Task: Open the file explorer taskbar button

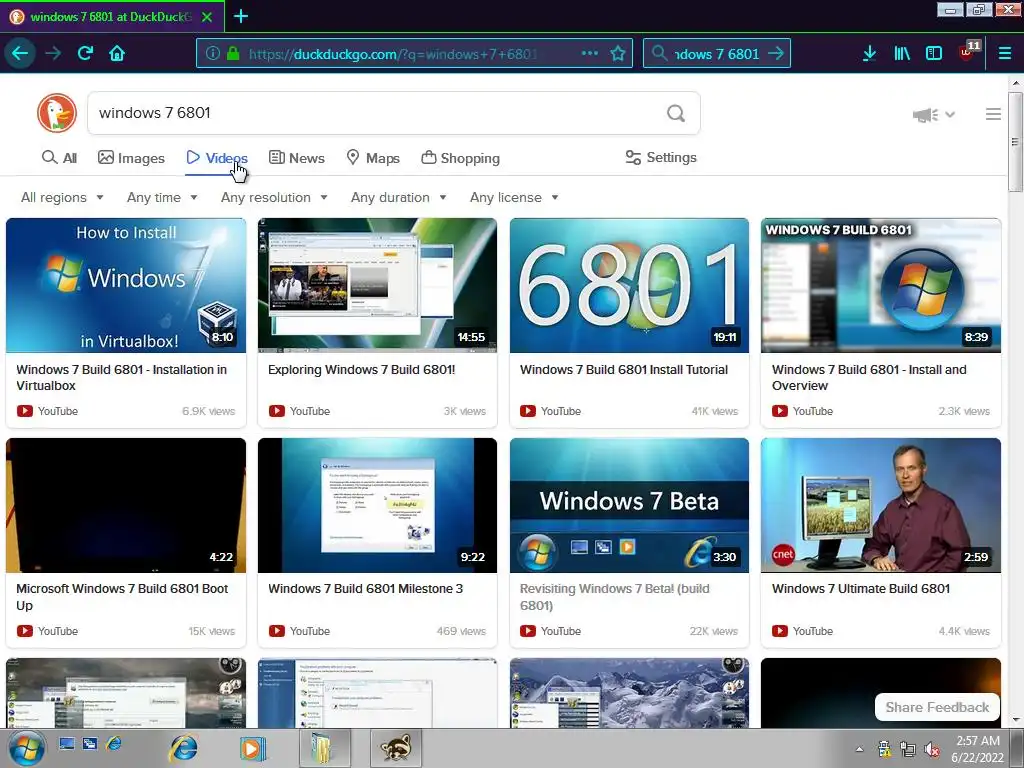Action: pyautogui.click(x=325, y=748)
